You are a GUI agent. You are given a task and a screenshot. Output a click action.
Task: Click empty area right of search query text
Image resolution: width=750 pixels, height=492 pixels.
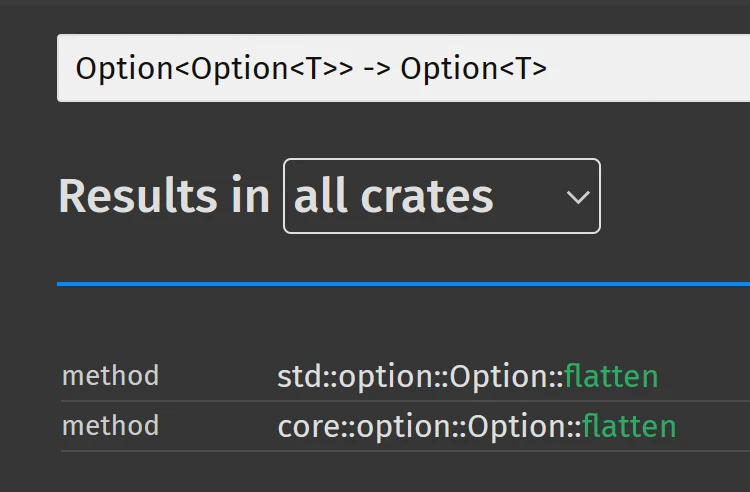click(x=650, y=68)
